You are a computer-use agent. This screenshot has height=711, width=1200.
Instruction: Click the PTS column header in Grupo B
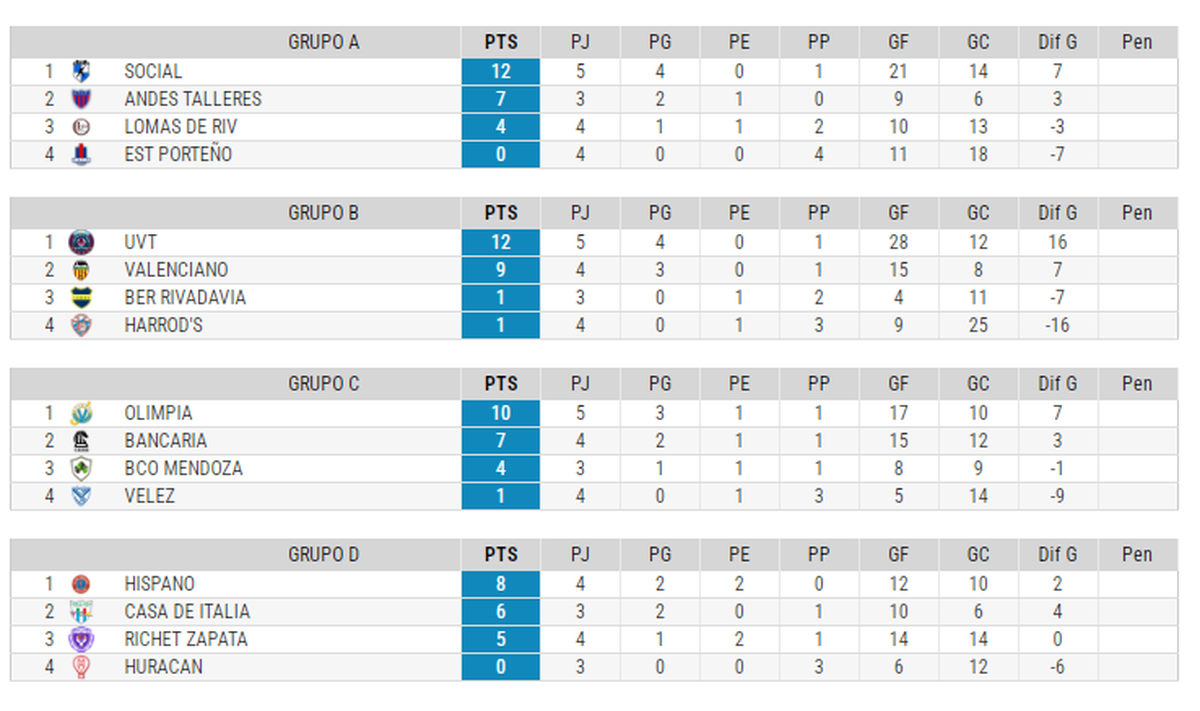click(x=501, y=213)
